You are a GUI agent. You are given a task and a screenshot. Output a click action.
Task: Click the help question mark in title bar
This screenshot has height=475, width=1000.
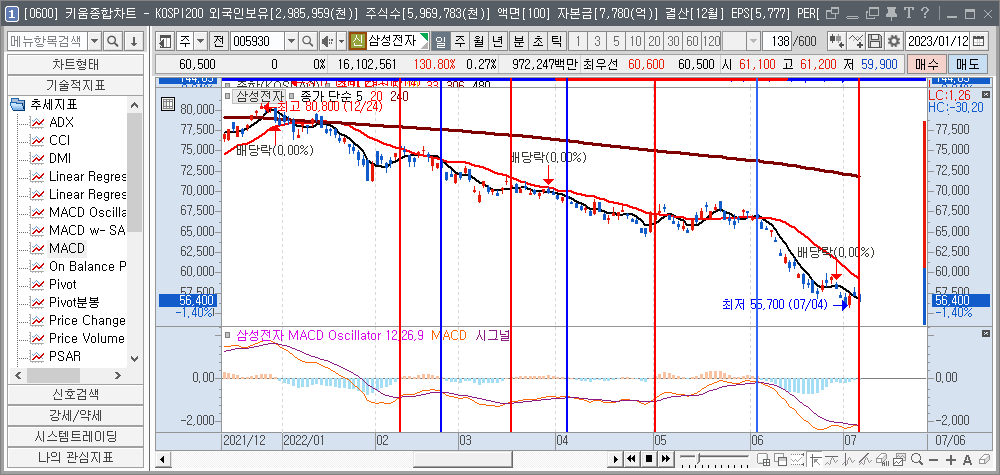(x=925, y=13)
